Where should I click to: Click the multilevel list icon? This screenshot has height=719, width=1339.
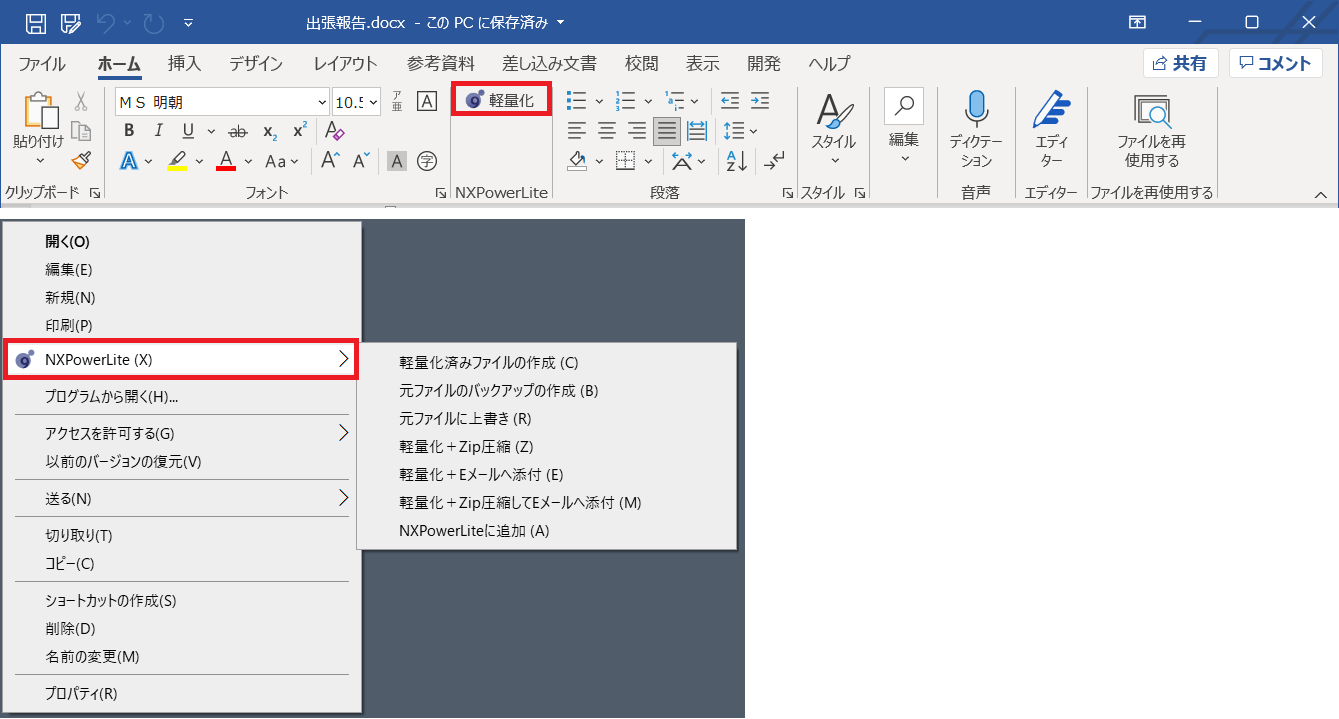point(675,101)
